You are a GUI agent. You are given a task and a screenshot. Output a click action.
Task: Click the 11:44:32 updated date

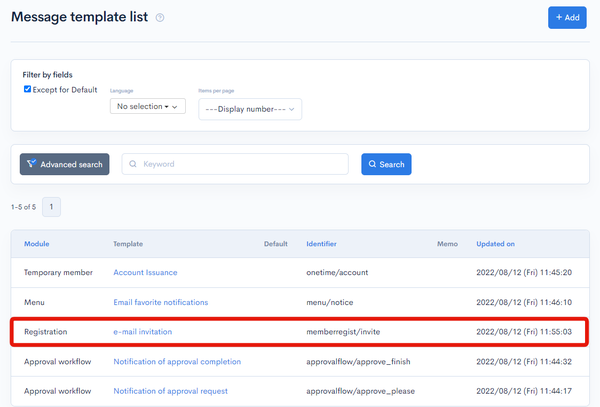(x=524, y=362)
